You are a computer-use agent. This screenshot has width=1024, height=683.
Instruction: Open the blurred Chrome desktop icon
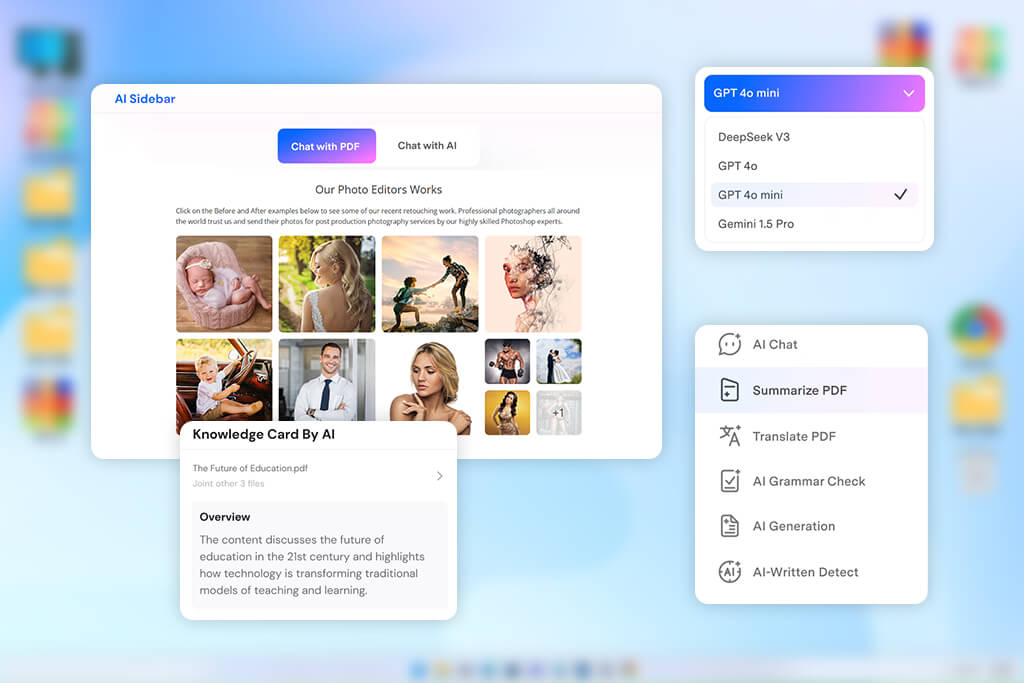pyautogui.click(x=976, y=330)
